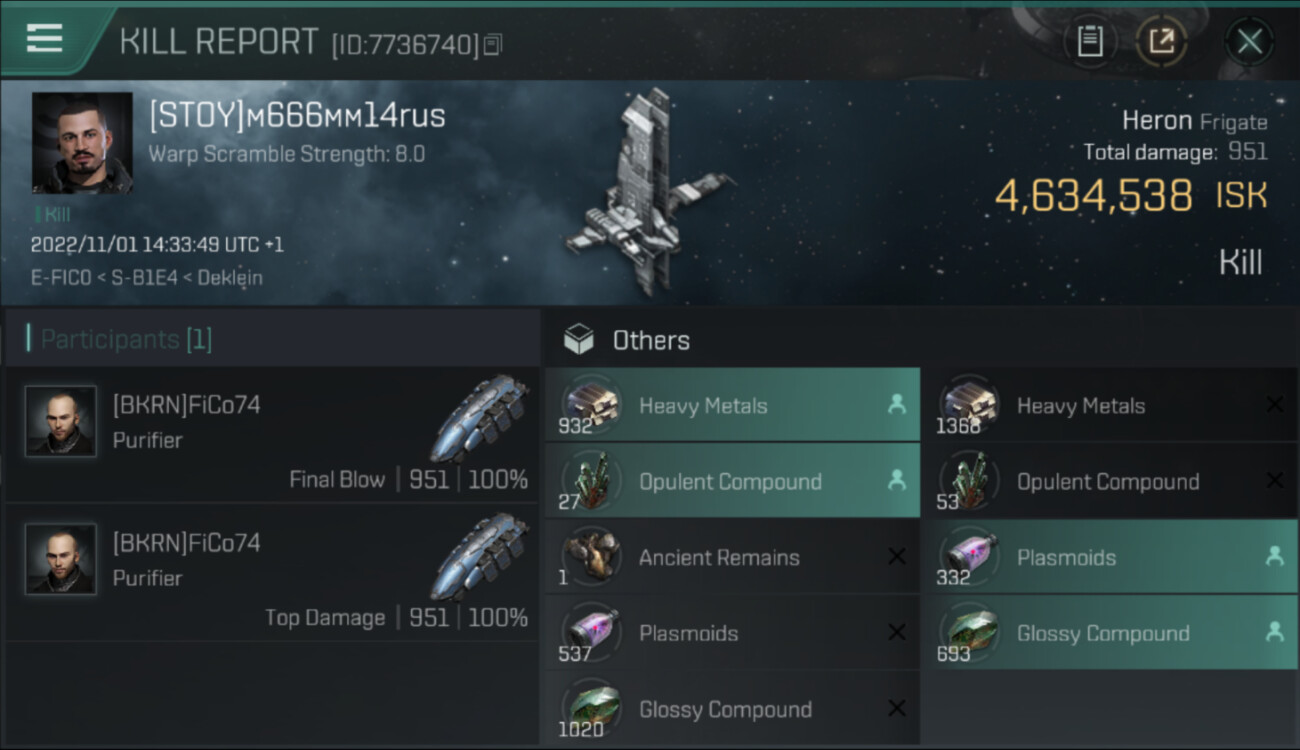Select FiCo74 Final Blow participant row
The height and width of the screenshot is (750, 1300).
272,434
